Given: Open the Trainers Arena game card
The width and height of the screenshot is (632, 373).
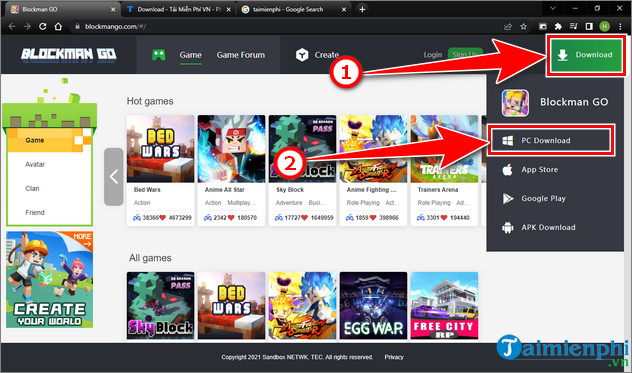Looking at the screenshot, I should click(444, 170).
